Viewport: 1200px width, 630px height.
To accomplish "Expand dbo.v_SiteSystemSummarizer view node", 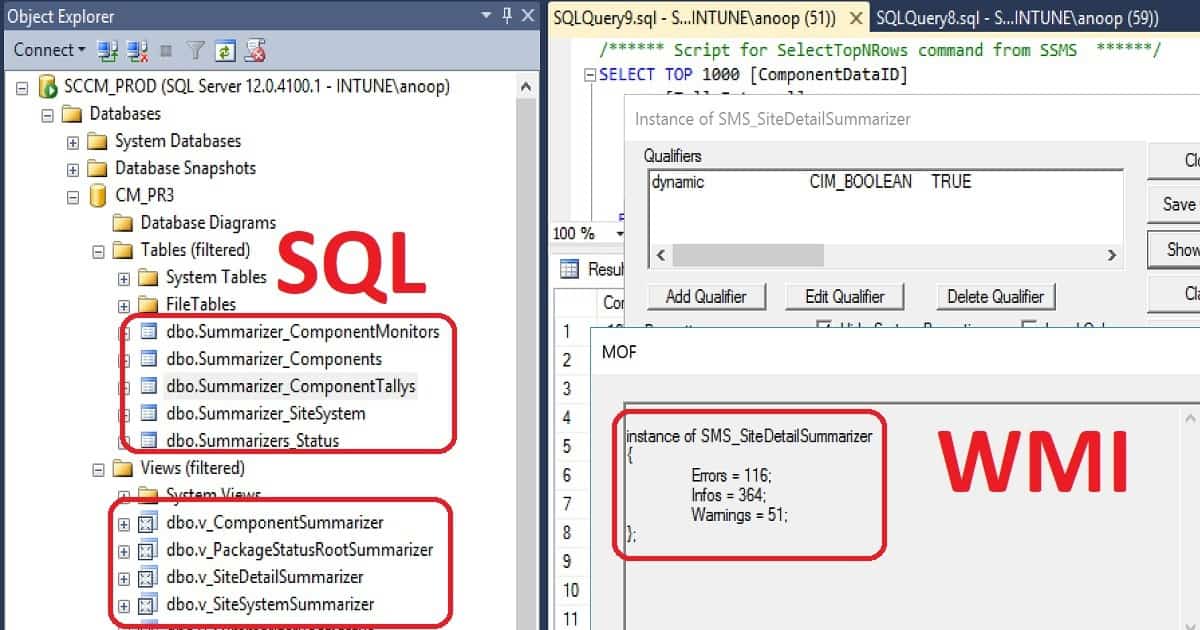I will pyautogui.click(x=124, y=604).
